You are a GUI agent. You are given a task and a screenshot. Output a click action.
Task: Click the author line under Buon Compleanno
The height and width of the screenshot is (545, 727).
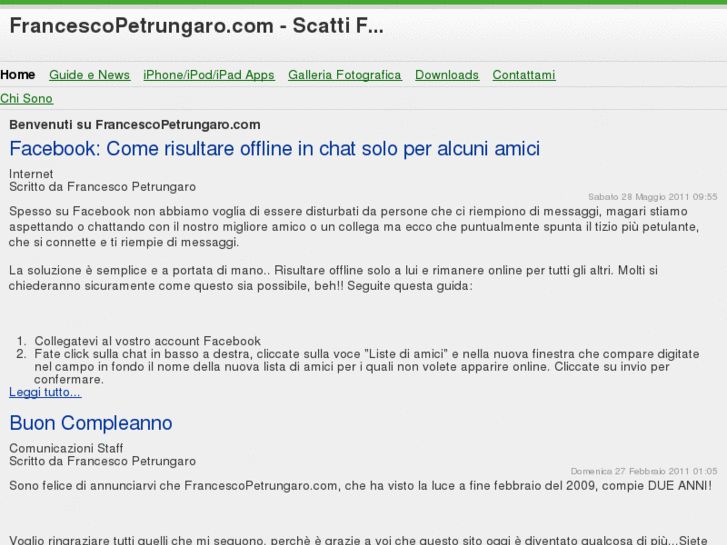click(102, 461)
